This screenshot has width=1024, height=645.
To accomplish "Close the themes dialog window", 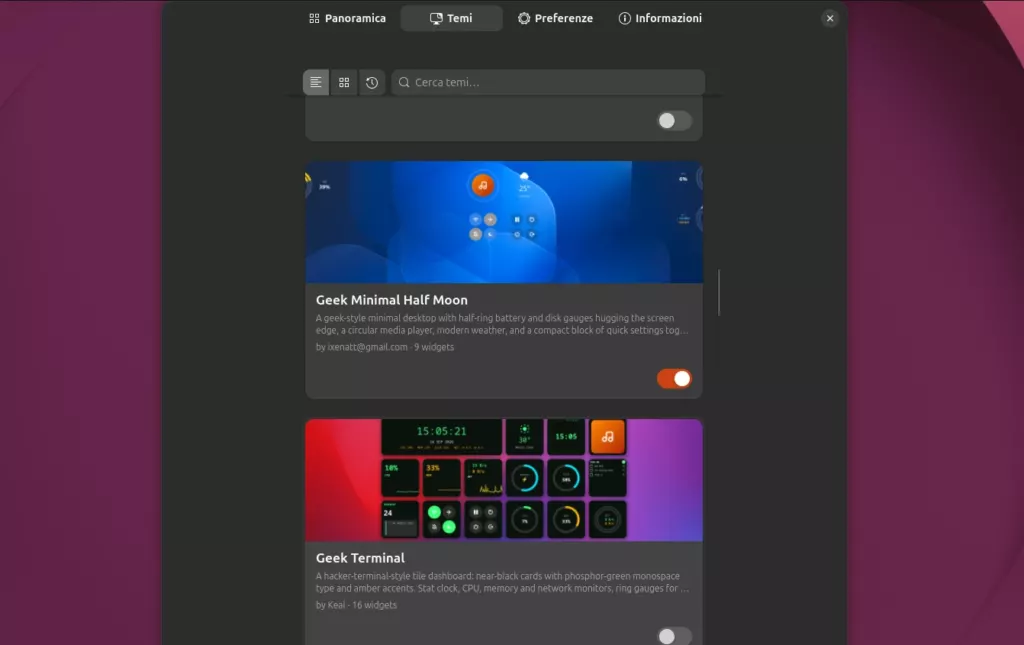I will tap(830, 18).
